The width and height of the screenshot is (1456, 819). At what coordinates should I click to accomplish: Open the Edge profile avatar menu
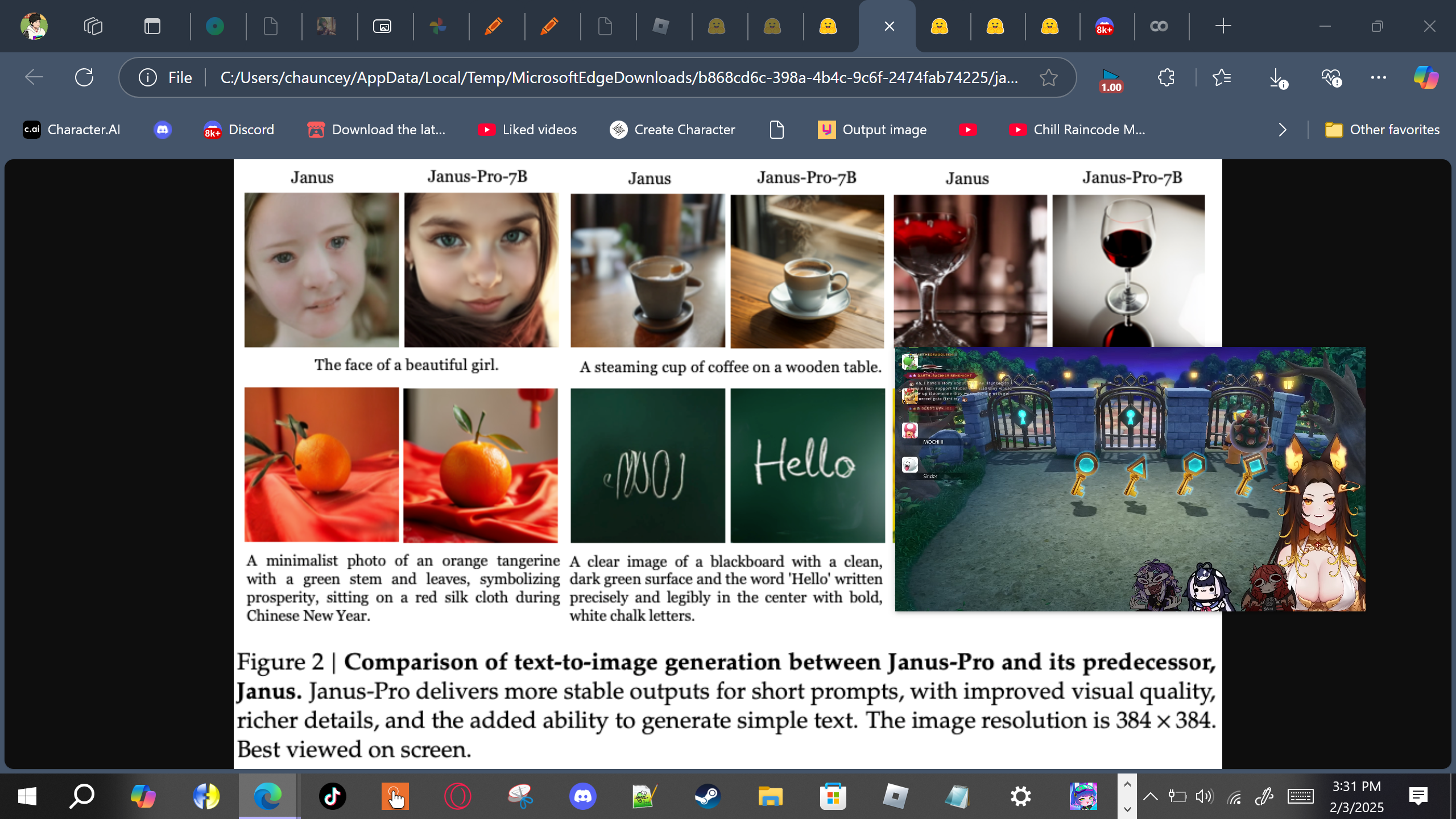(x=34, y=26)
